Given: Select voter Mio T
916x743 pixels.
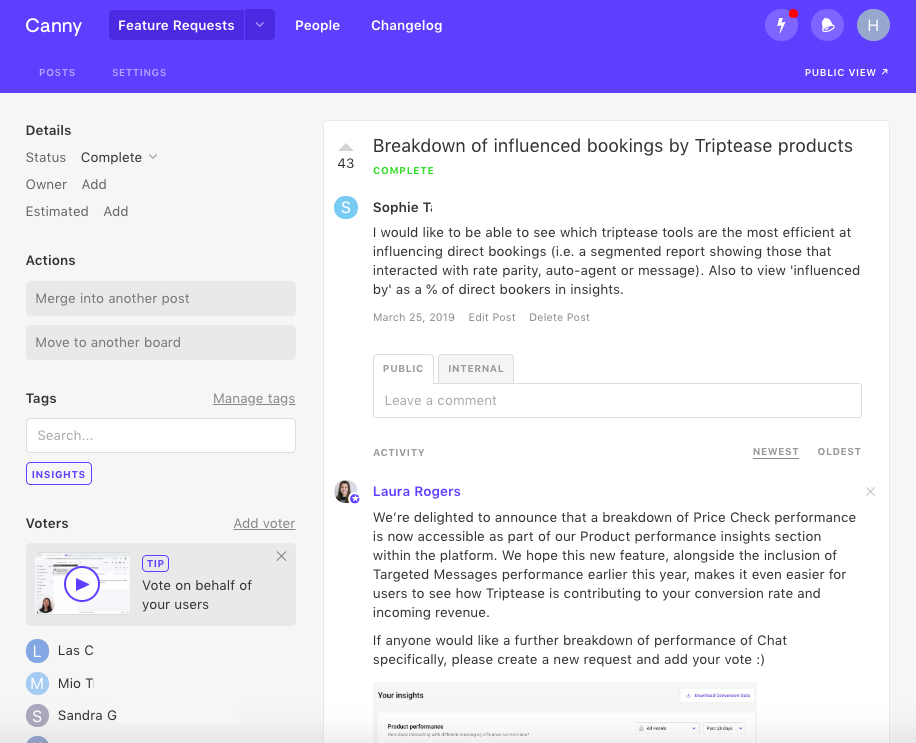Looking at the screenshot, I should [76, 683].
